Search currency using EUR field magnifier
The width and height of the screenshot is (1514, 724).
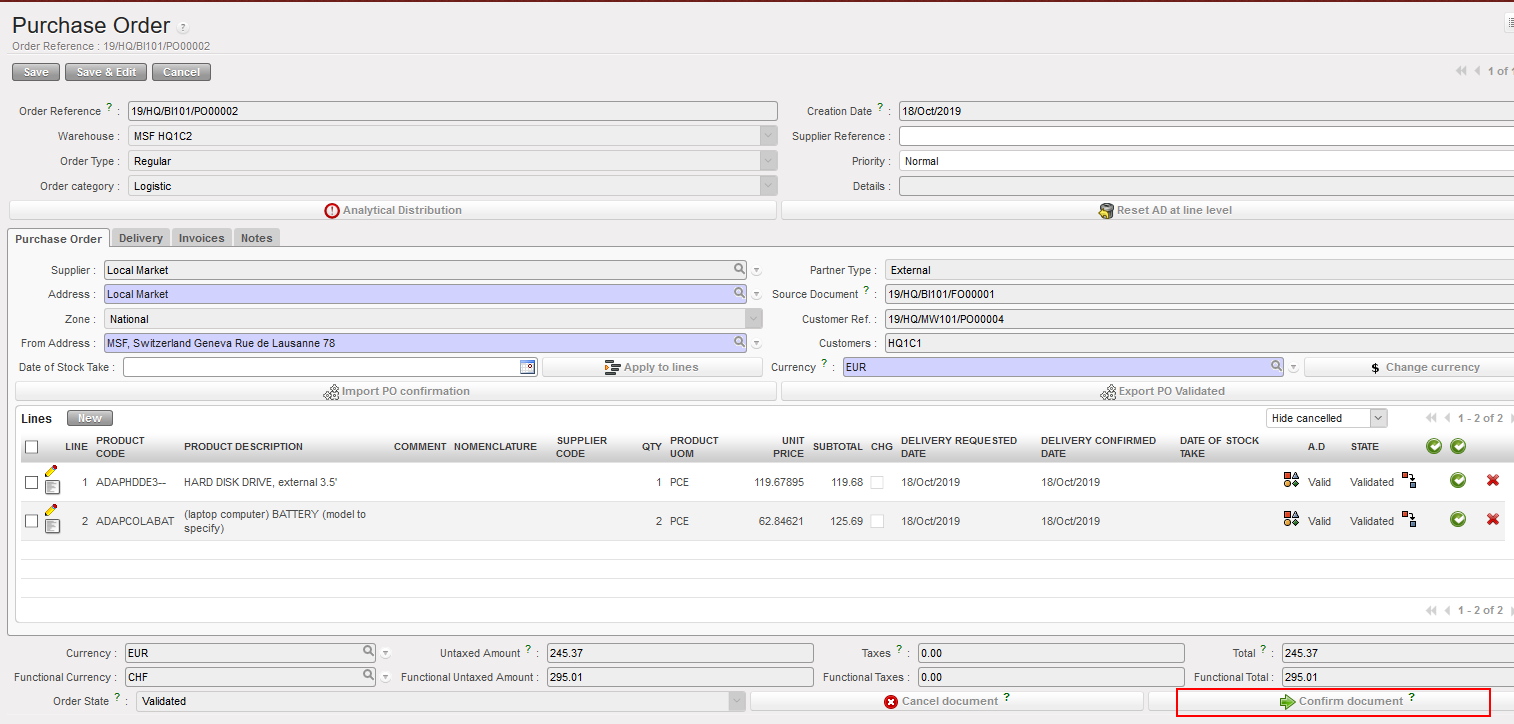pos(1276,367)
